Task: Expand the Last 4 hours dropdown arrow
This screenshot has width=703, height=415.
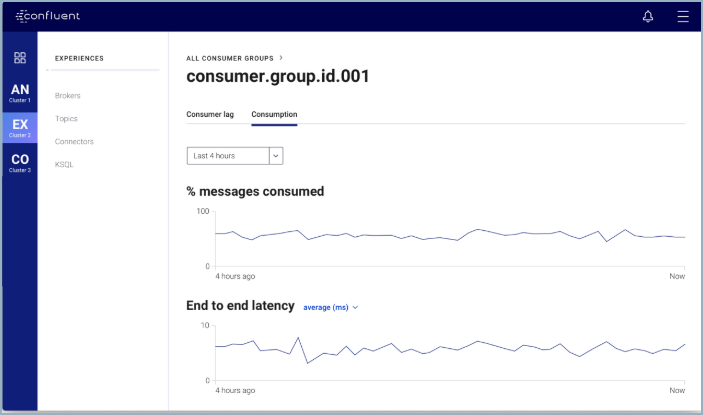Action: tap(276, 156)
